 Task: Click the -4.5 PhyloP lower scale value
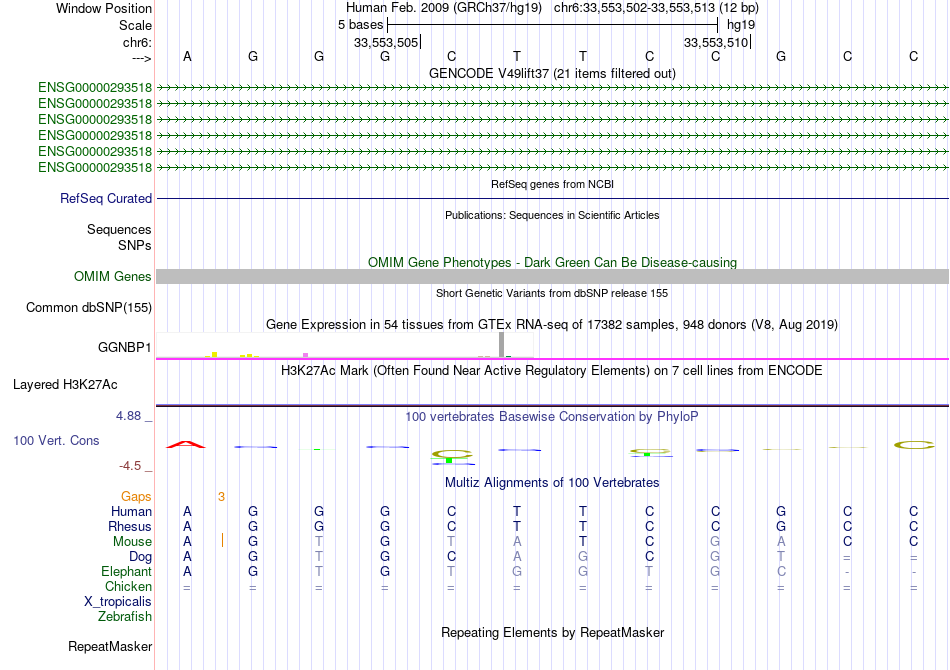[130, 466]
